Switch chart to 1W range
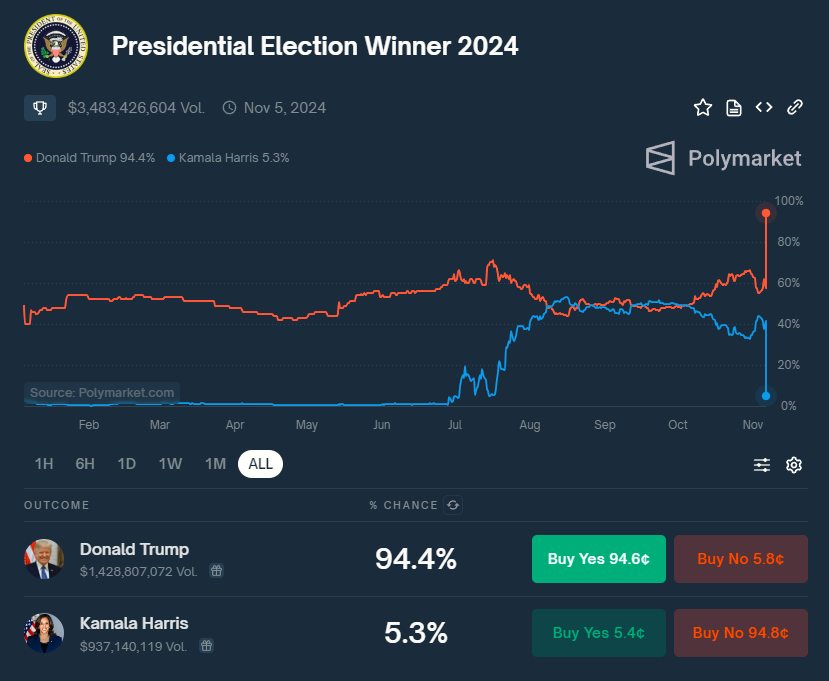Screen dimensions: 829x681 (x=170, y=464)
